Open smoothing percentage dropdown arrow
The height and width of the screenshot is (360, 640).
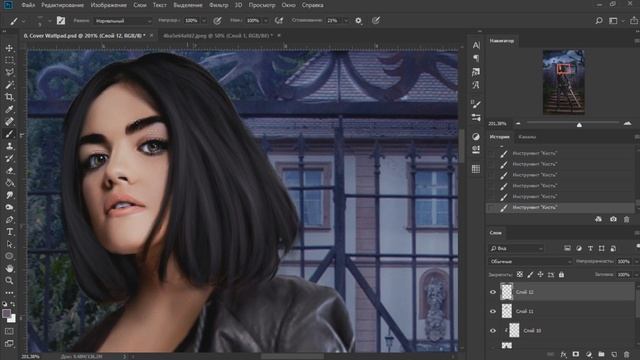[x=346, y=20]
